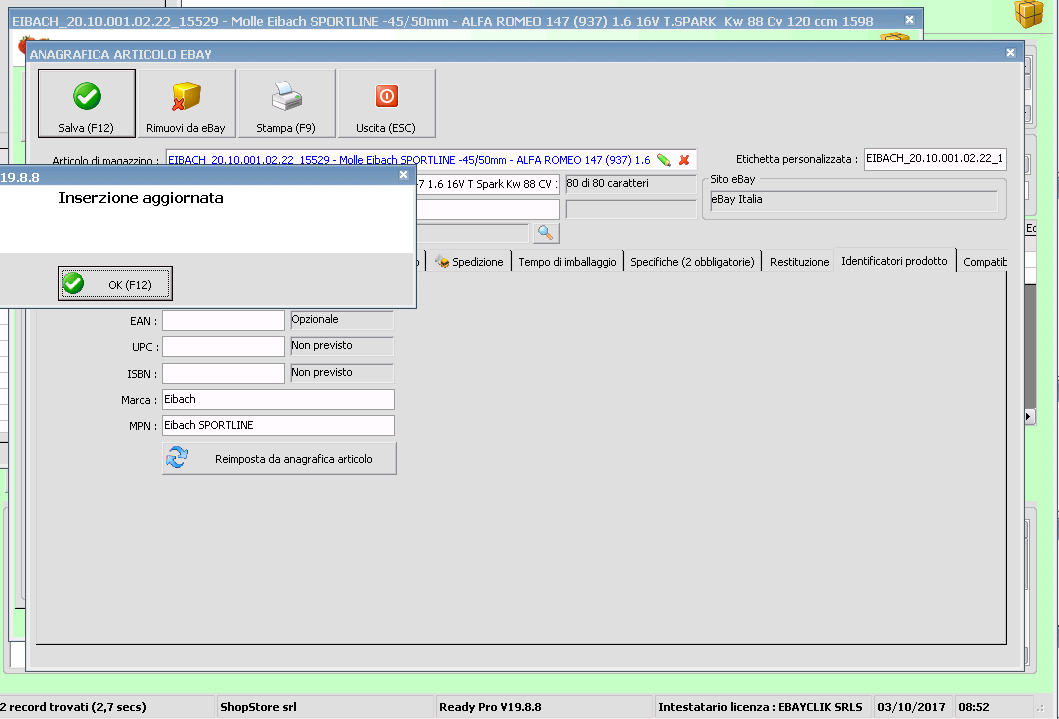
Task: Click the Stampa (F9) printer button
Action: point(286,103)
